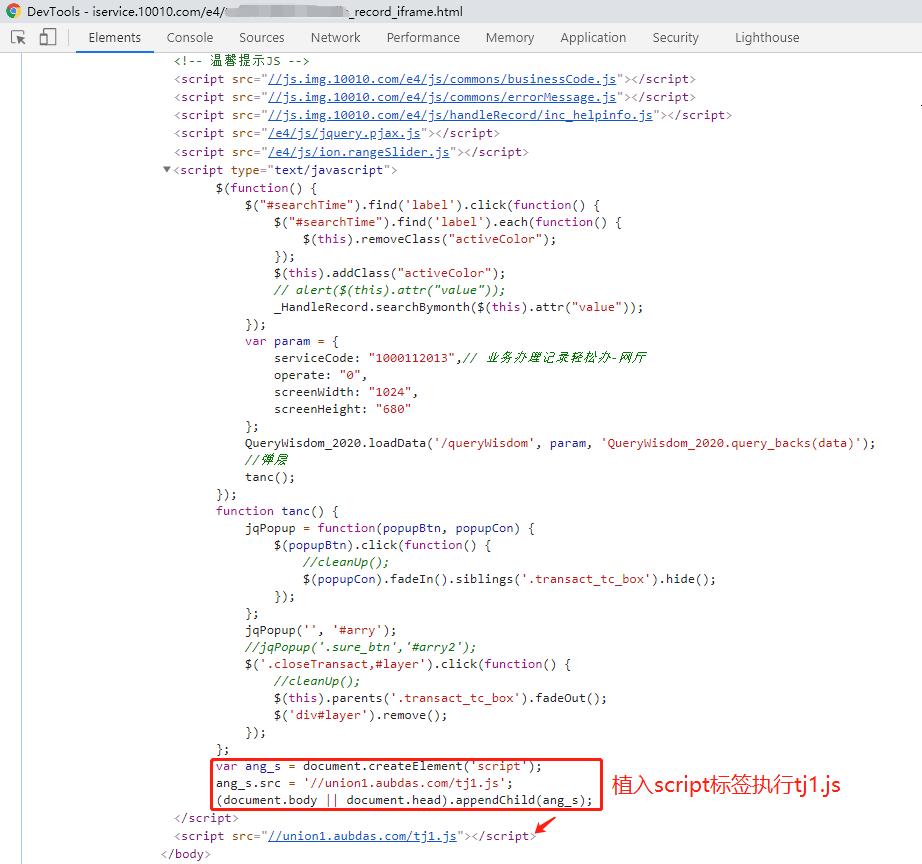Follow the inc_helpinfo.js source link
Viewport: 922px width, 864px height.
coord(458,115)
